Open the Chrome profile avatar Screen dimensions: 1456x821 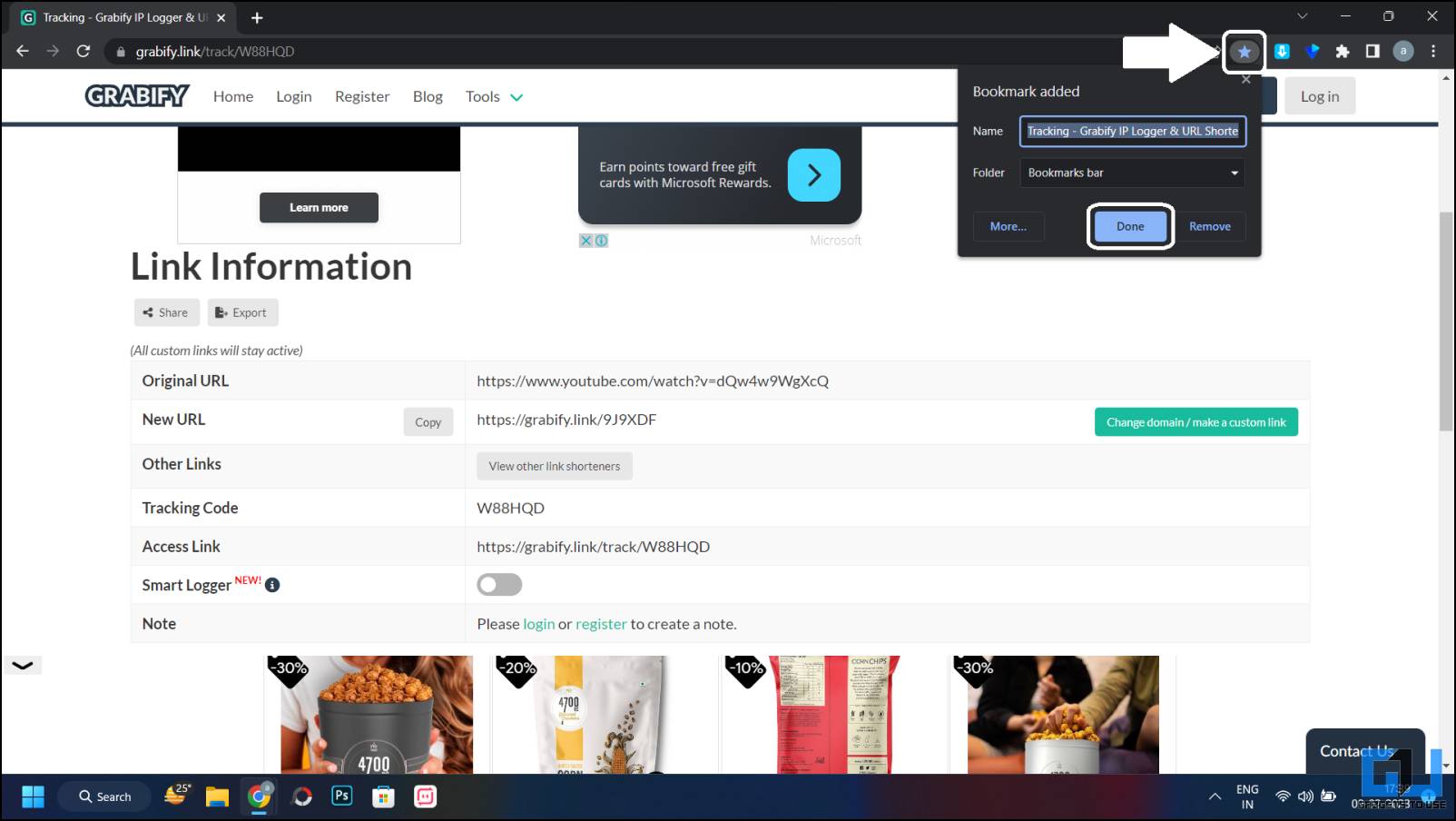1403,52
